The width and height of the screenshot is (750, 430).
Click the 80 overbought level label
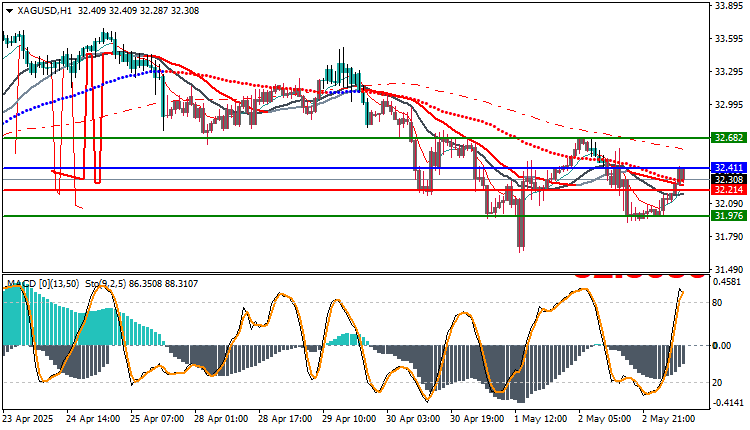click(717, 303)
